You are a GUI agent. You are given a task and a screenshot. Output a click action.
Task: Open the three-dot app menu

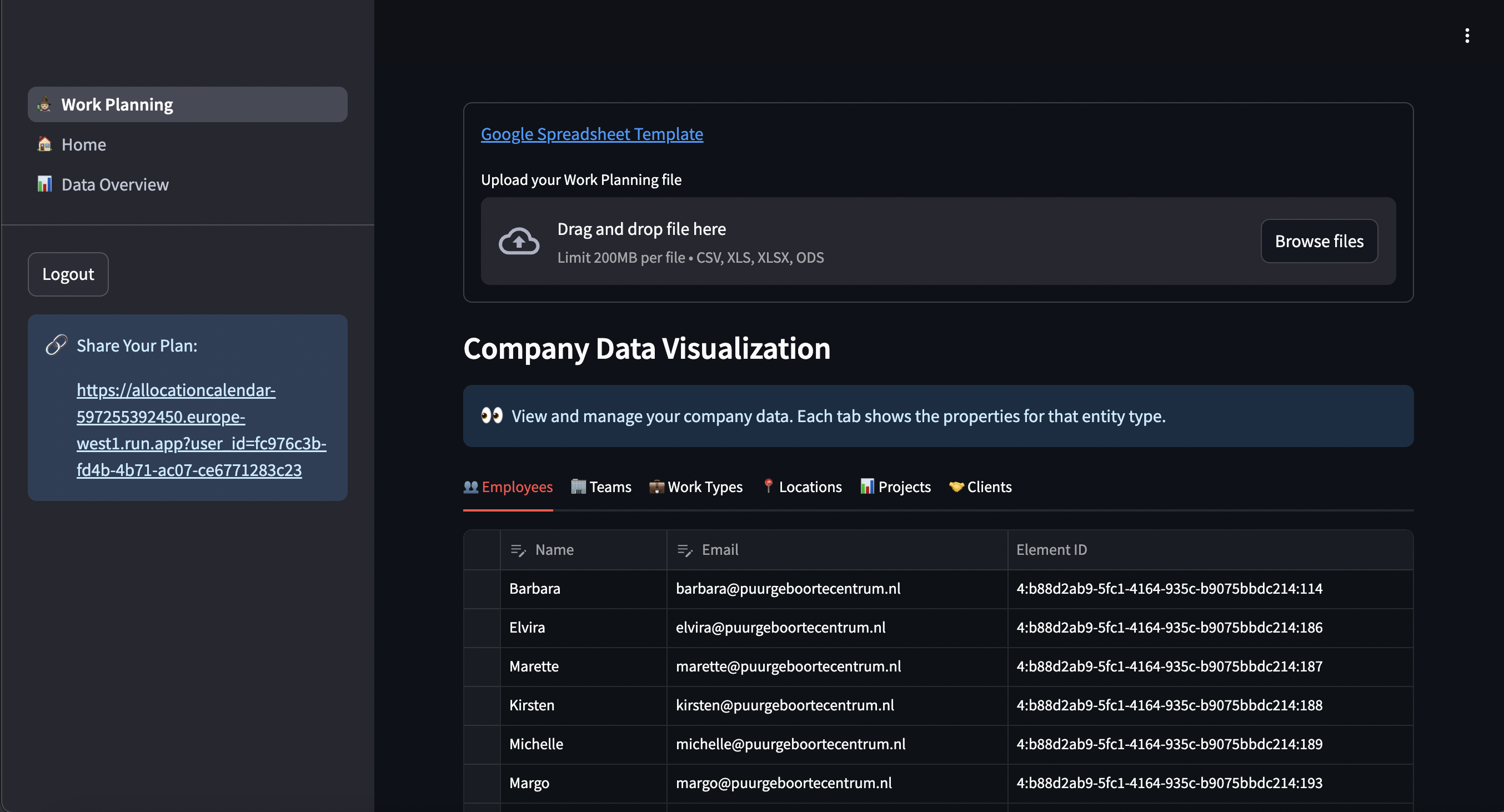click(x=1466, y=36)
